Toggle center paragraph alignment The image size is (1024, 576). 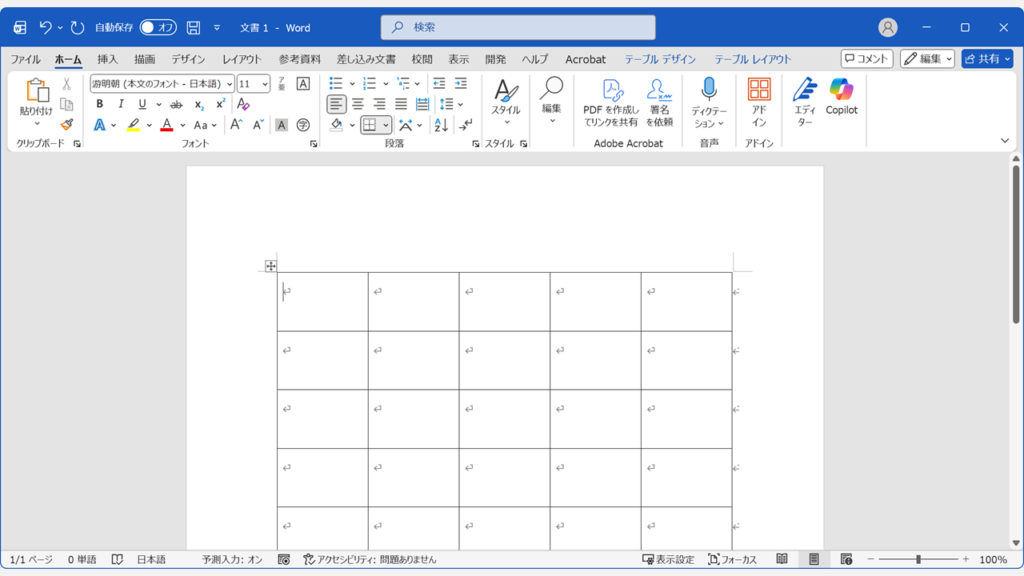tap(358, 104)
